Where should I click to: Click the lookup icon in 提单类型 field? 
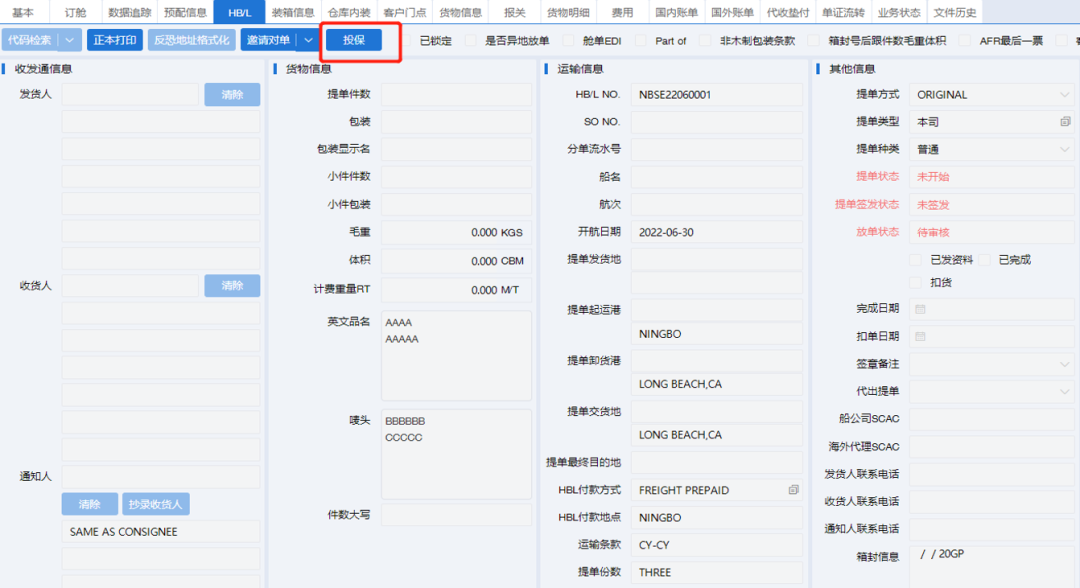1065,122
